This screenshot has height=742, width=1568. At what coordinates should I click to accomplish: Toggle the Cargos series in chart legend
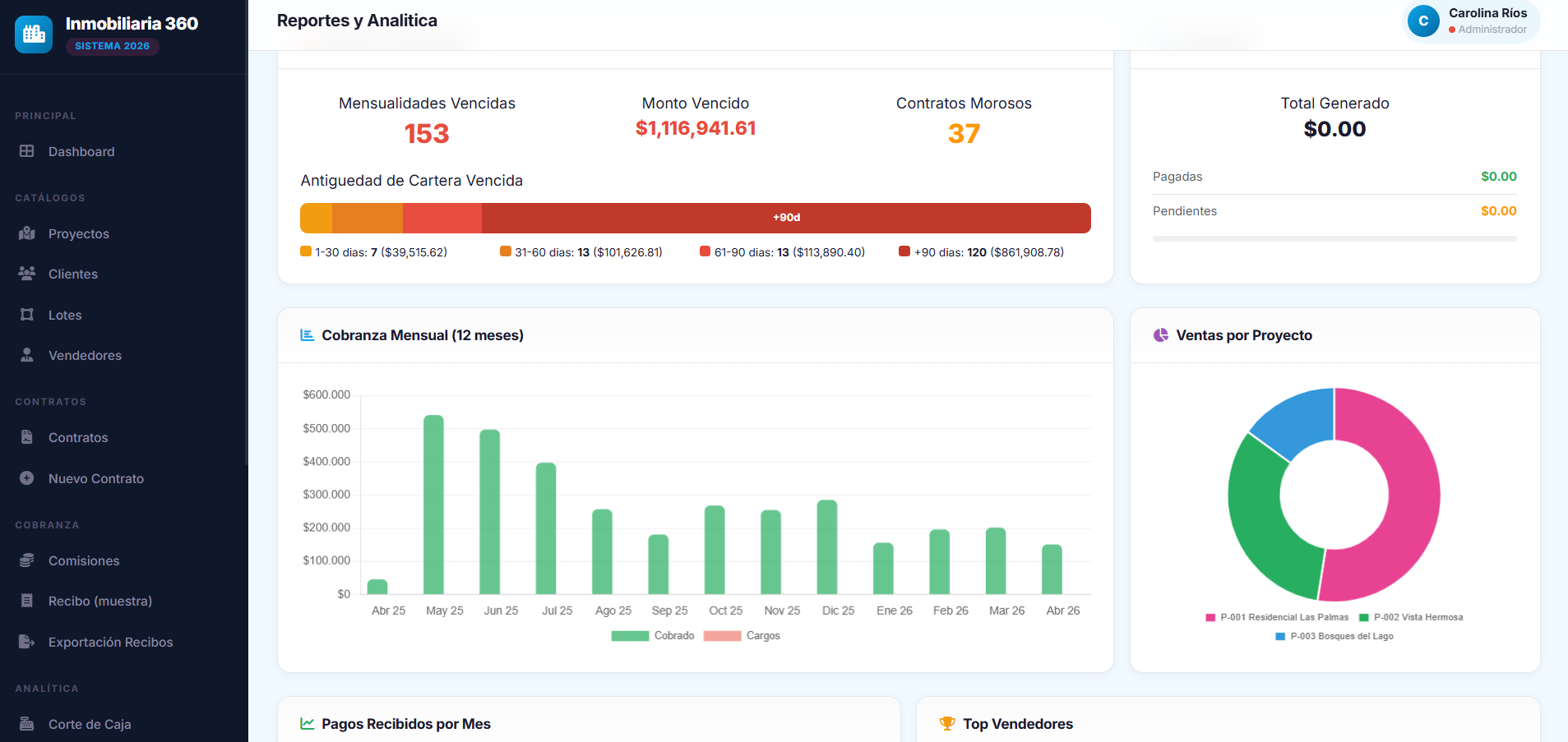pyautogui.click(x=742, y=636)
